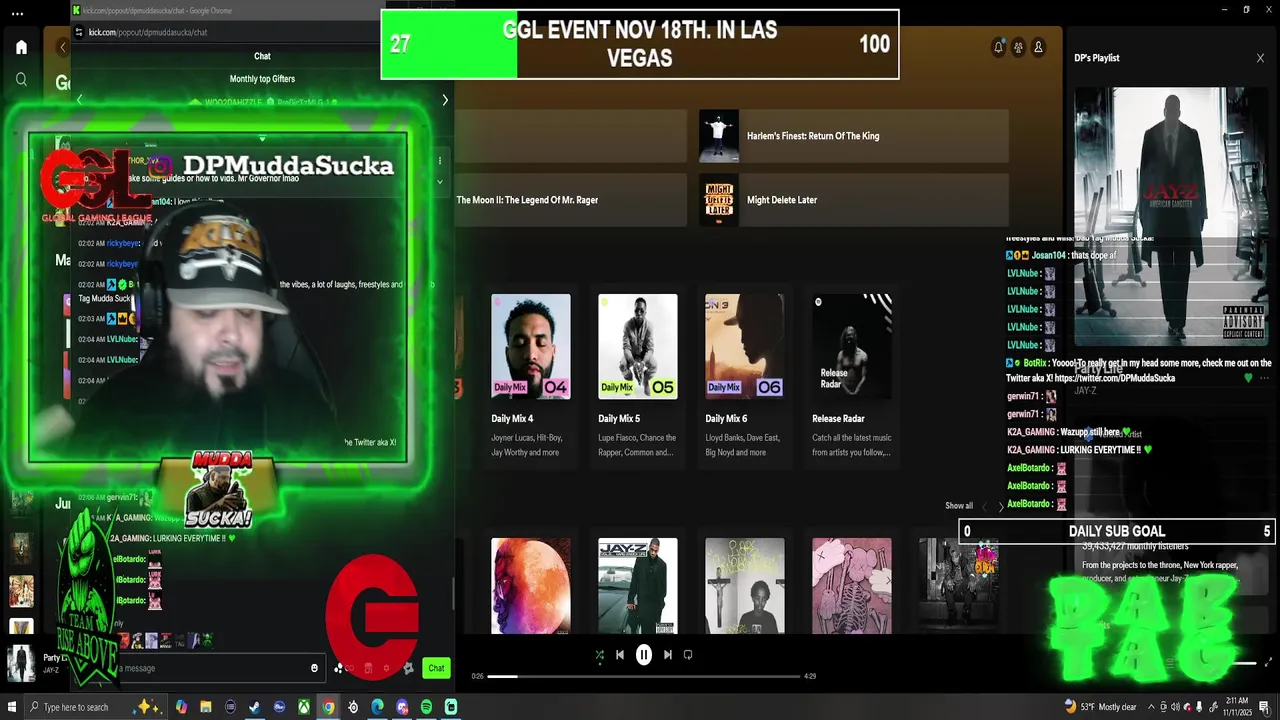
Task: Switch to Google Chrome on the taskbar
Action: tap(328, 707)
